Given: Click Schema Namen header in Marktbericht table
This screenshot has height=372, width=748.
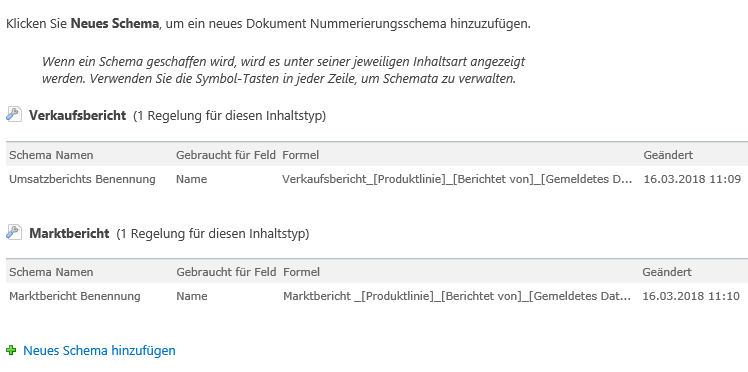Looking at the screenshot, I should coord(51,272).
